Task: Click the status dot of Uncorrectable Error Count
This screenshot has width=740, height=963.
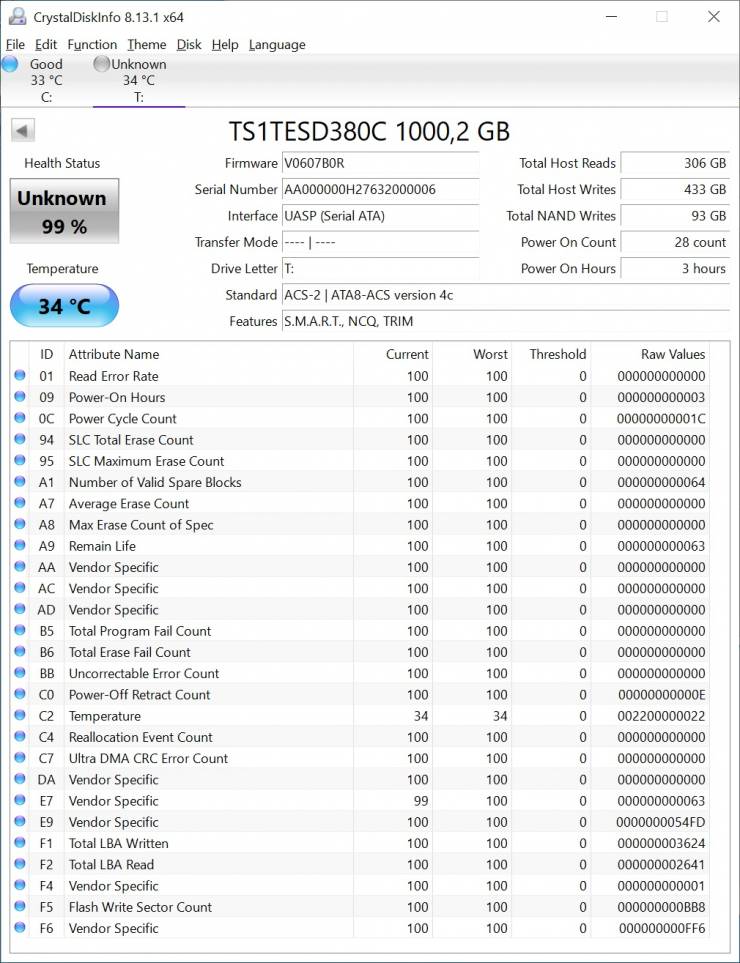Action: [20, 673]
